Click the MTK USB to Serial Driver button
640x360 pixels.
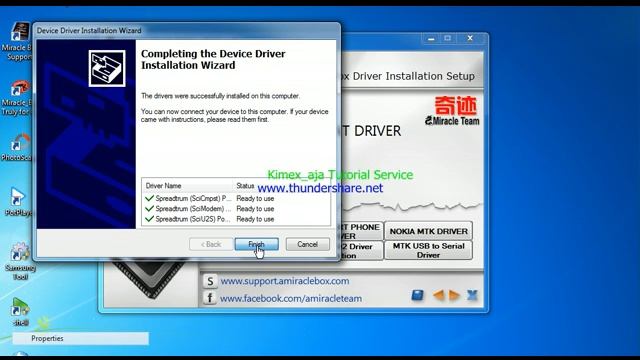428,250
